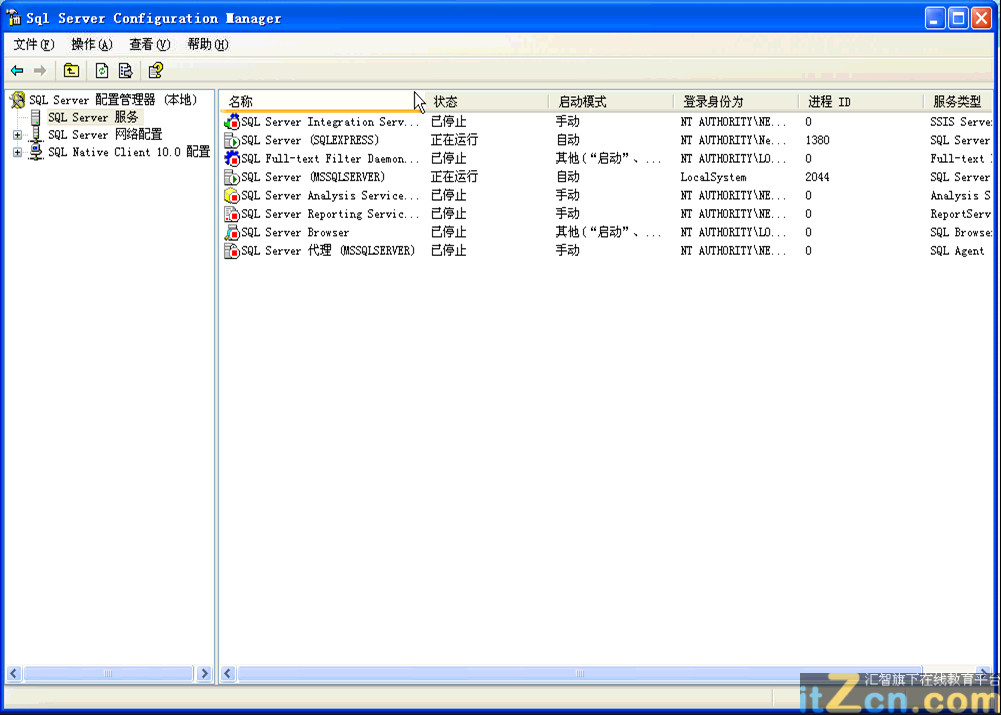
Task: Select the SQL Server Integration Serv... row name
Action: (x=330, y=122)
